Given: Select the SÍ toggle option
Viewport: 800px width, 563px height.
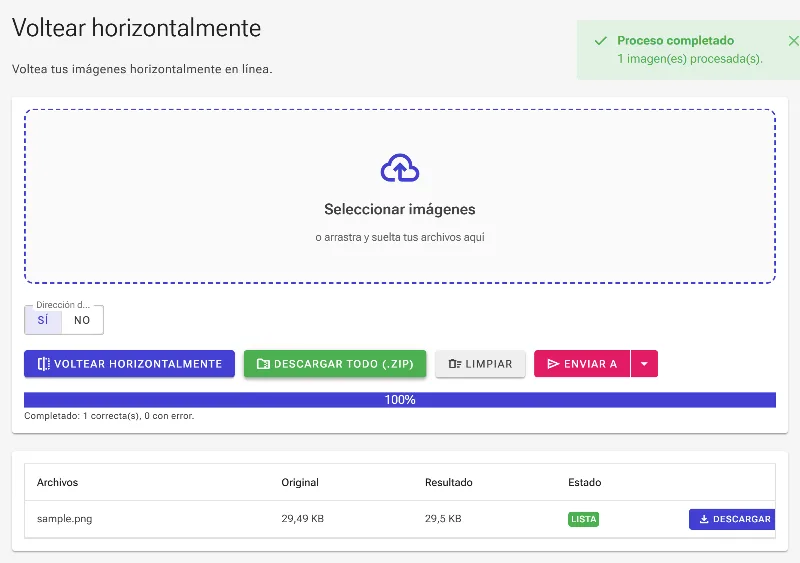Looking at the screenshot, I should 43,320.
